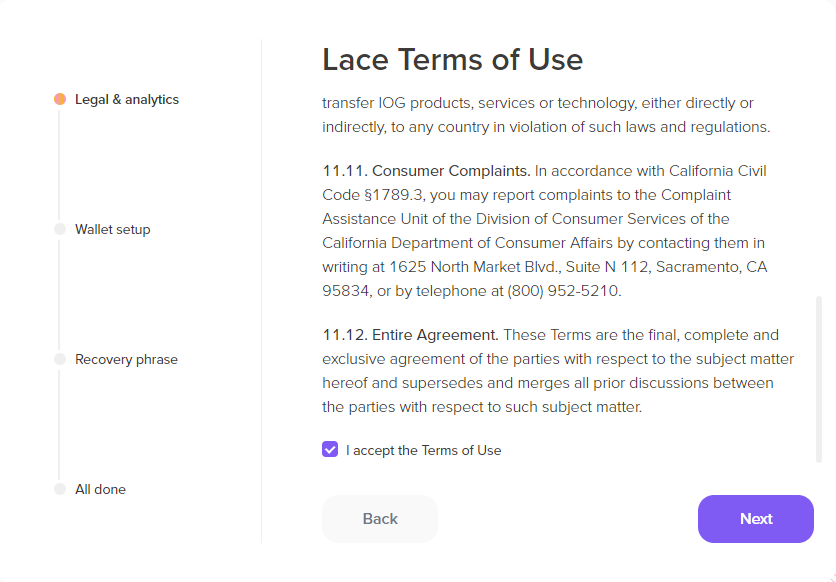Viewport: 836px width, 582px height.
Task: Click the grey Wallet setup step dot
Action: pyautogui.click(x=60, y=229)
